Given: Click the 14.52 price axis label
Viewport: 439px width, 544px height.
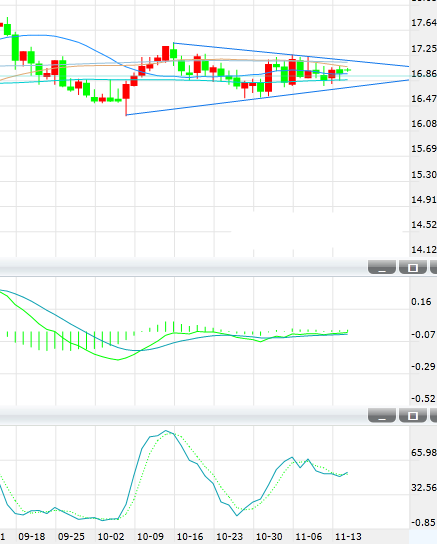Looking at the screenshot, I should coord(424,224).
